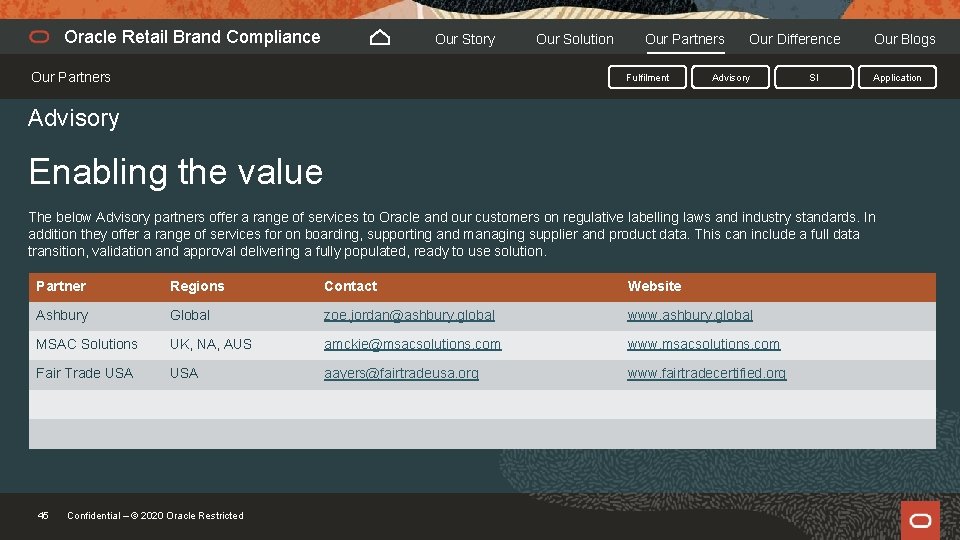This screenshot has width=960, height=540.
Task: Select the Our Partners navigation tab
Action: point(684,39)
